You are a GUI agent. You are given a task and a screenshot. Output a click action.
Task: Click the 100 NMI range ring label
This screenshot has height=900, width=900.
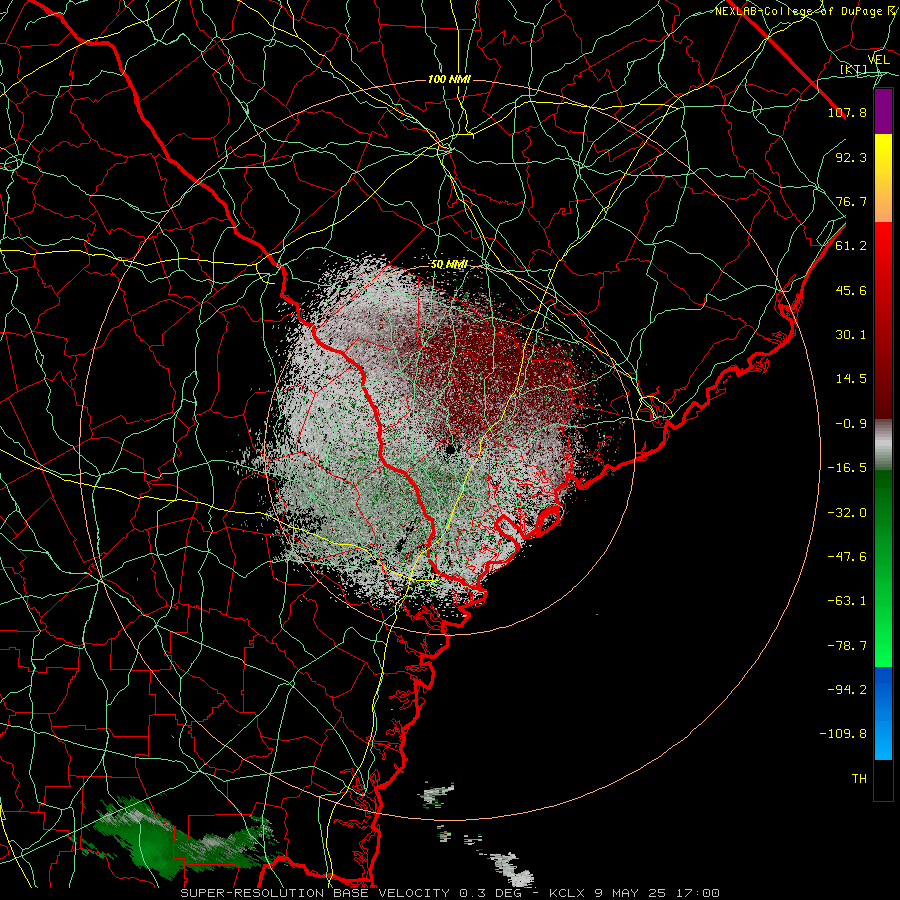click(x=449, y=79)
